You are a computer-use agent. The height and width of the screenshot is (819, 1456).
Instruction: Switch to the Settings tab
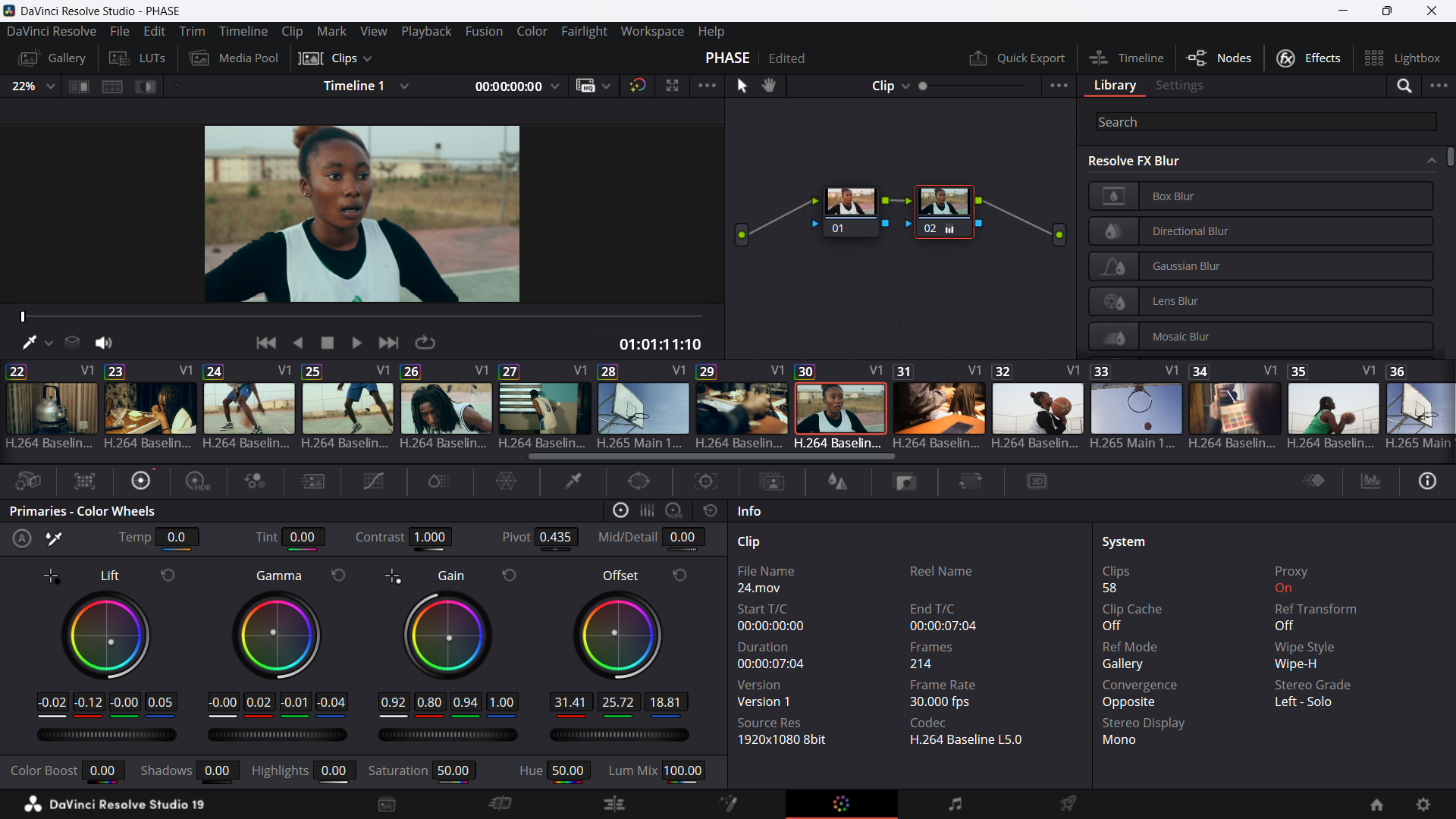click(x=1178, y=86)
